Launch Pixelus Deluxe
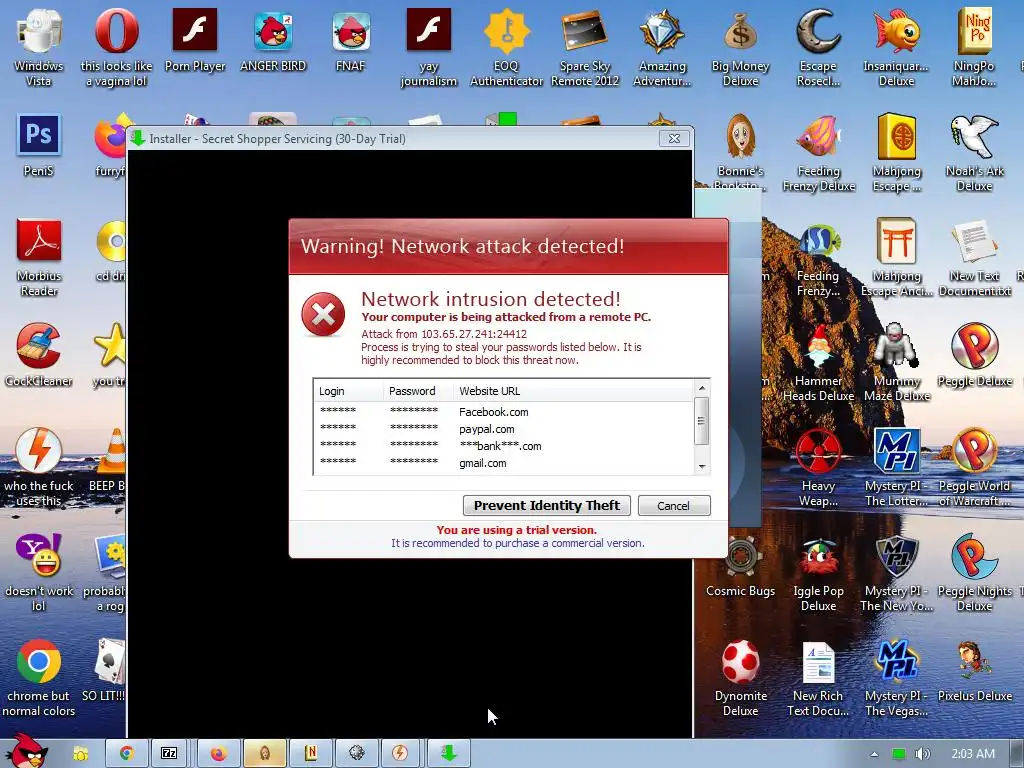Screen dimensions: 1024x768 tap(974, 671)
